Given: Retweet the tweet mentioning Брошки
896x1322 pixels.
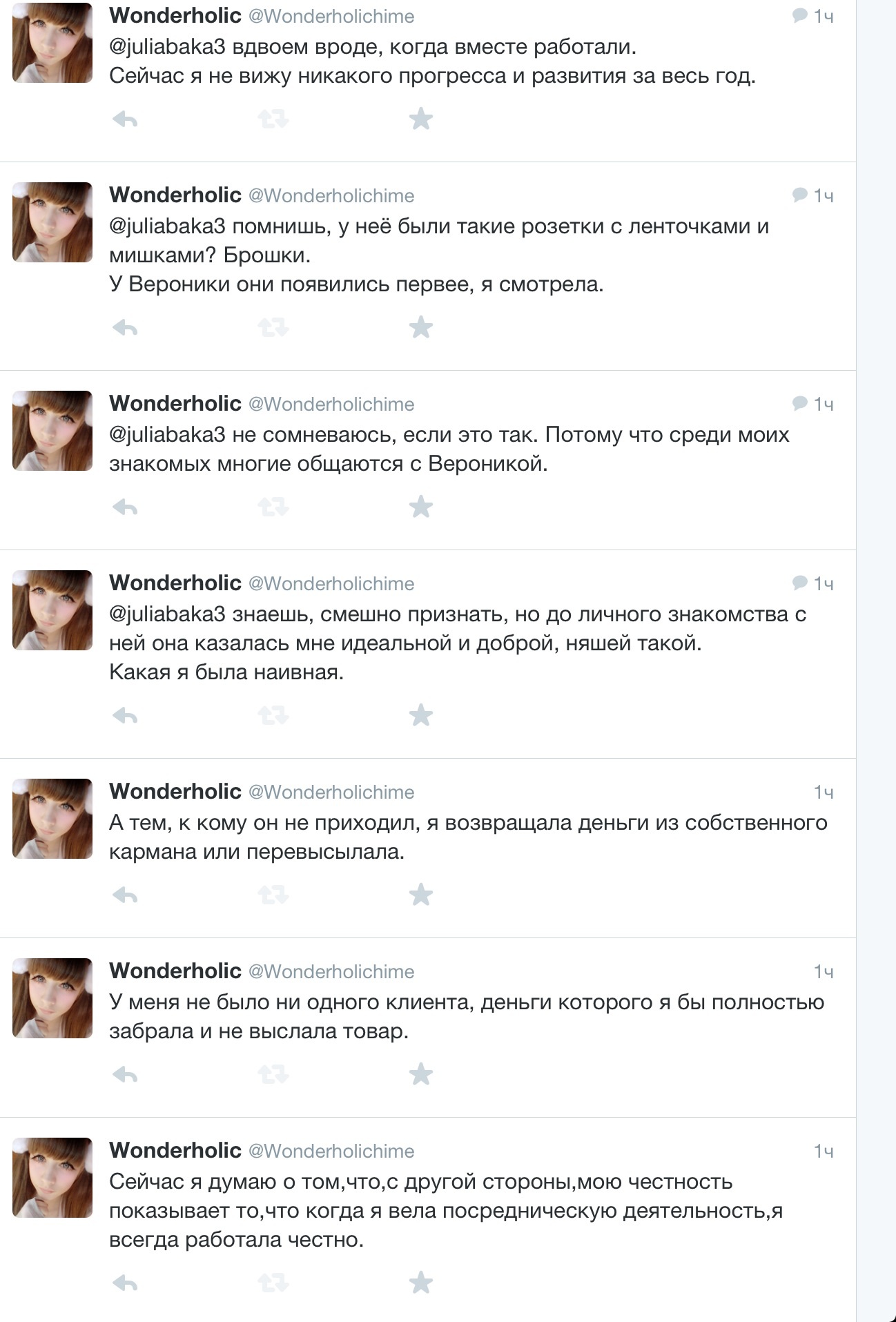Looking at the screenshot, I should click(x=273, y=327).
